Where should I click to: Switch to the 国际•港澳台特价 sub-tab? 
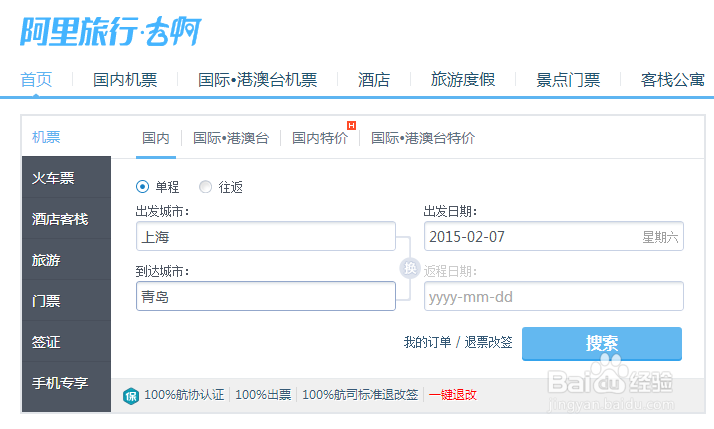(423, 138)
